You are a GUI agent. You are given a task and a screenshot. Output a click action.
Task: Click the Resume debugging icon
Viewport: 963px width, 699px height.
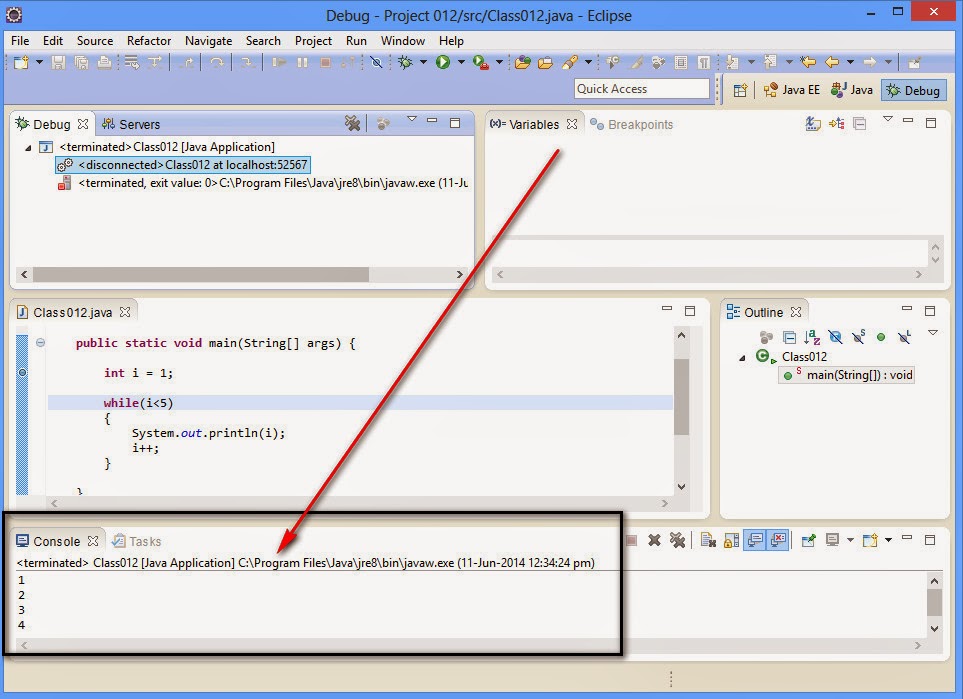tap(277, 62)
